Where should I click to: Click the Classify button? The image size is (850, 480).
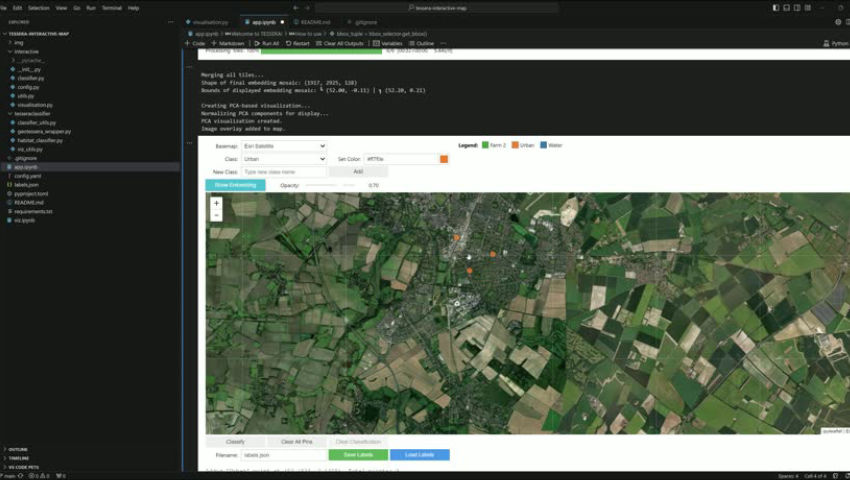point(235,442)
